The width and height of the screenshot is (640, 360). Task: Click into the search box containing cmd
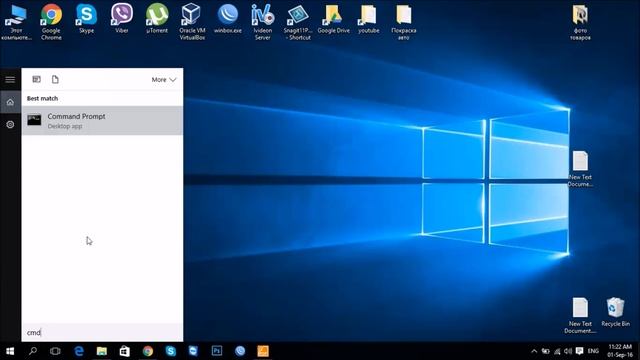[x=102, y=333]
